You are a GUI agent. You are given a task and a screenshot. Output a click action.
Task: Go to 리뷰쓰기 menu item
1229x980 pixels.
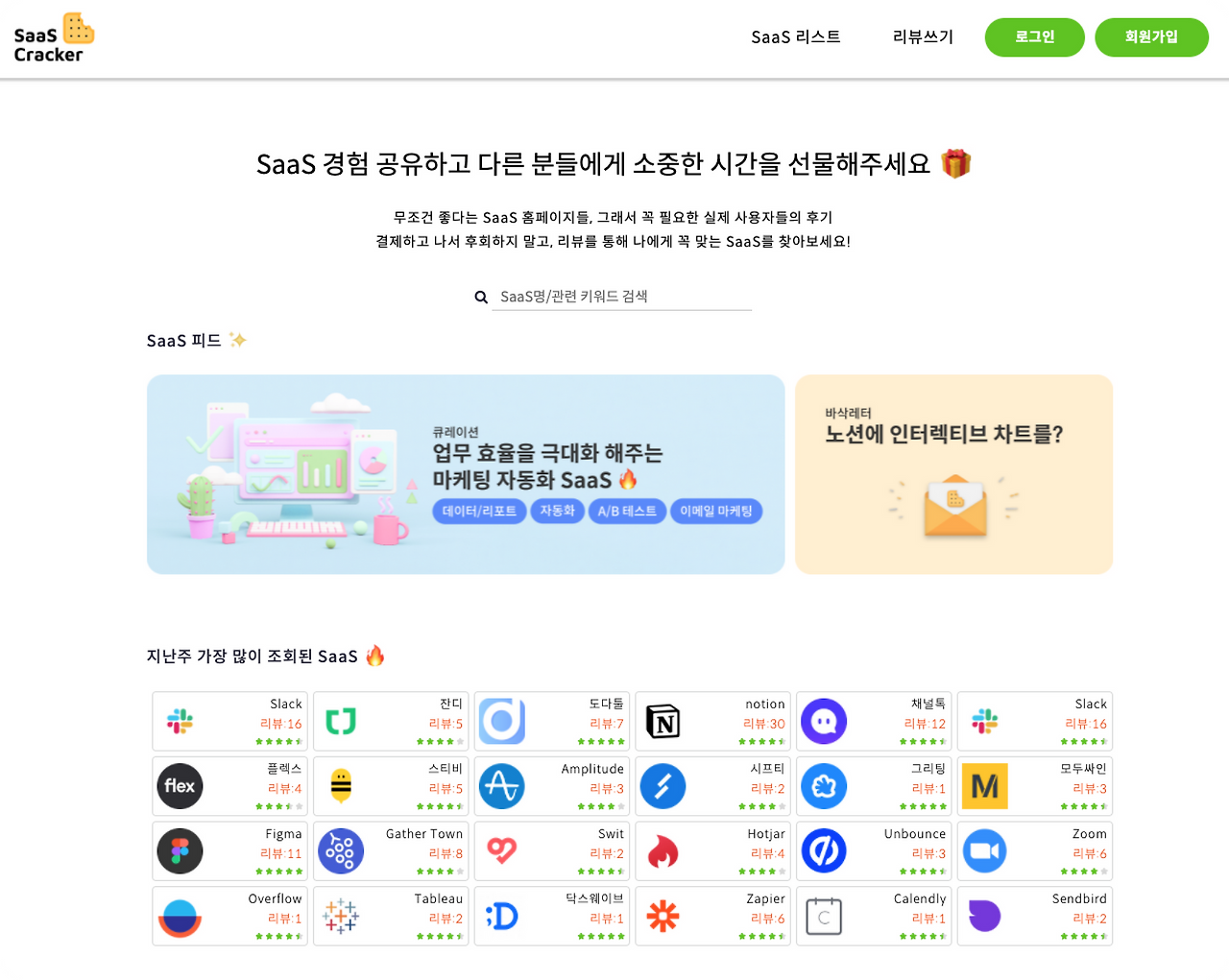[x=923, y=36]
